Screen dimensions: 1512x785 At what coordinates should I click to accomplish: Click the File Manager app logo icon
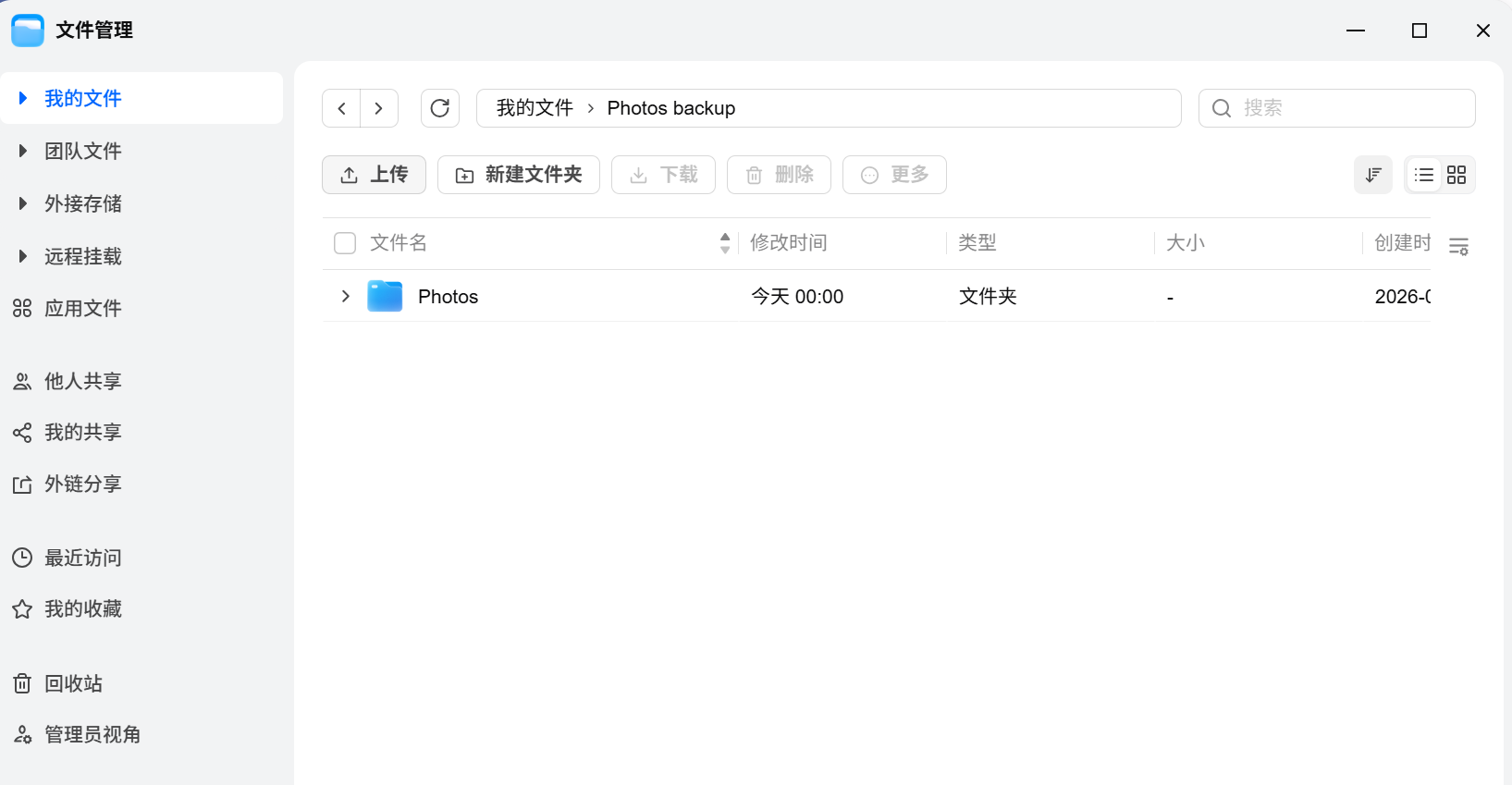click(x=28, y=31)
